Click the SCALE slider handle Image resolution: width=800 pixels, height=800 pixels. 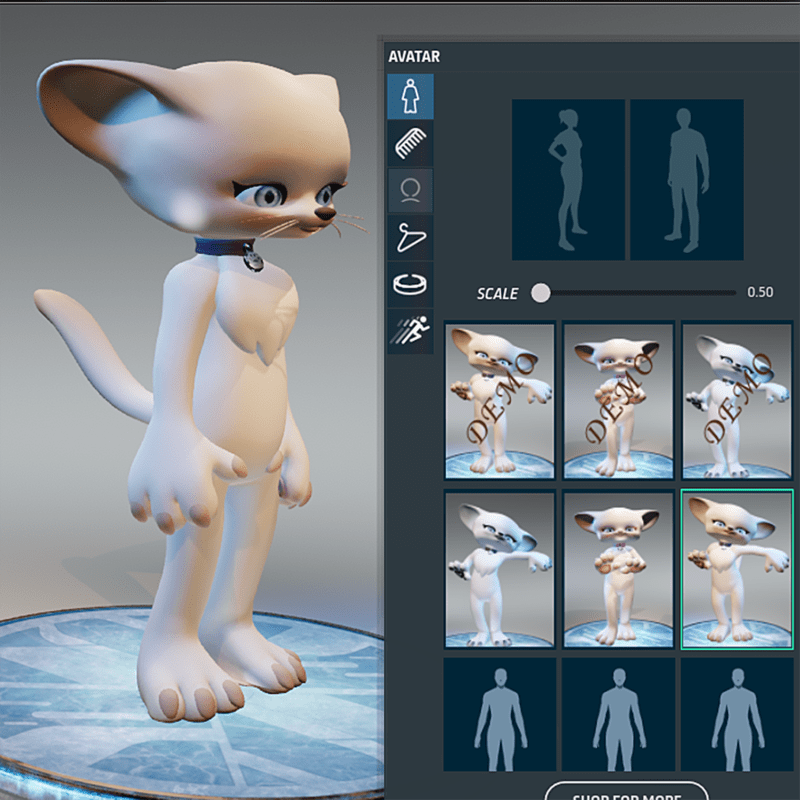click(541, 293)
